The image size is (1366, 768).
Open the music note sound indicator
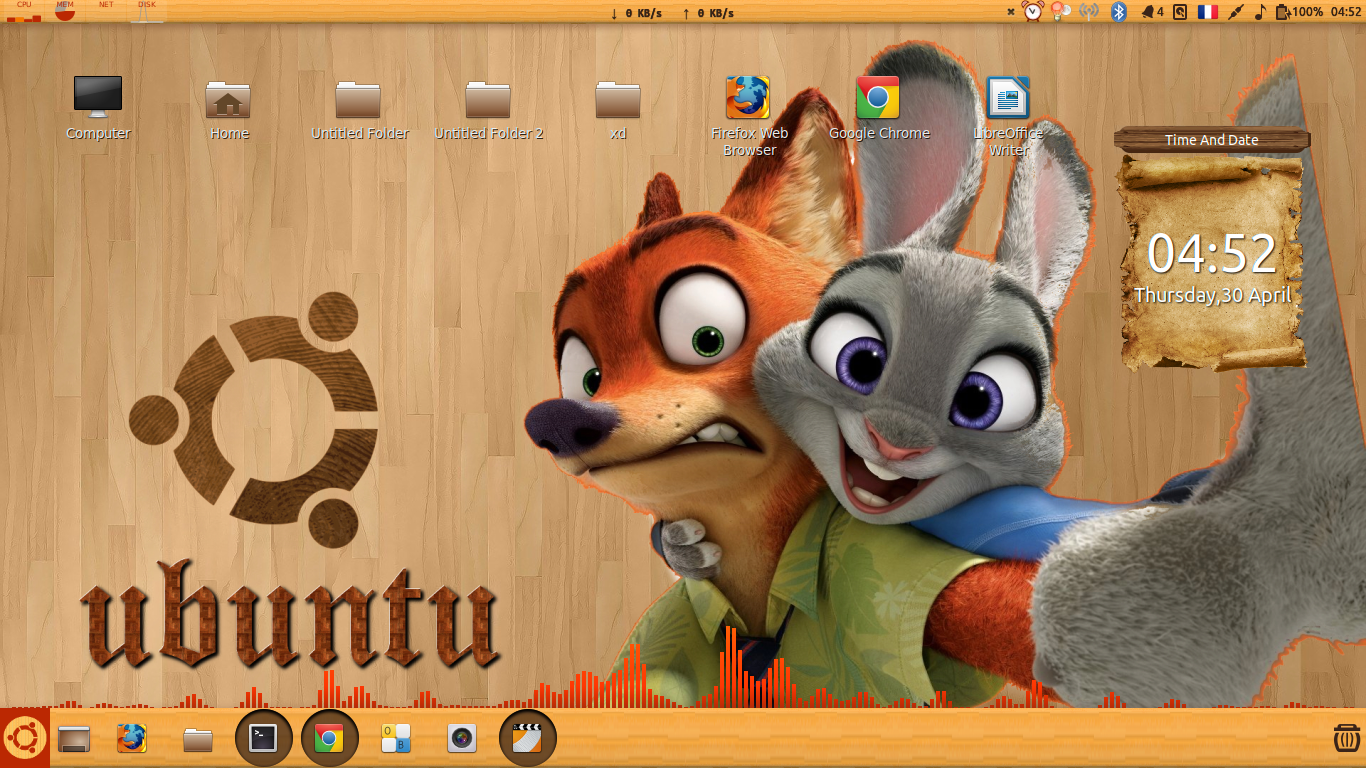(x=1260, y=12)
